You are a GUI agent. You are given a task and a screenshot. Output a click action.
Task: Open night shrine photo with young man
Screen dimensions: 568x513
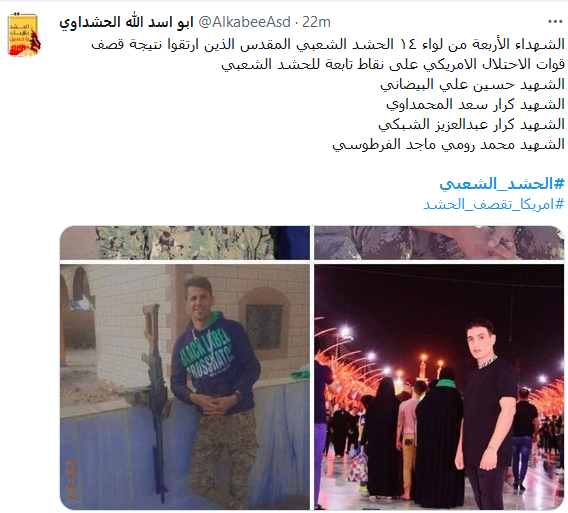[439, 387]
